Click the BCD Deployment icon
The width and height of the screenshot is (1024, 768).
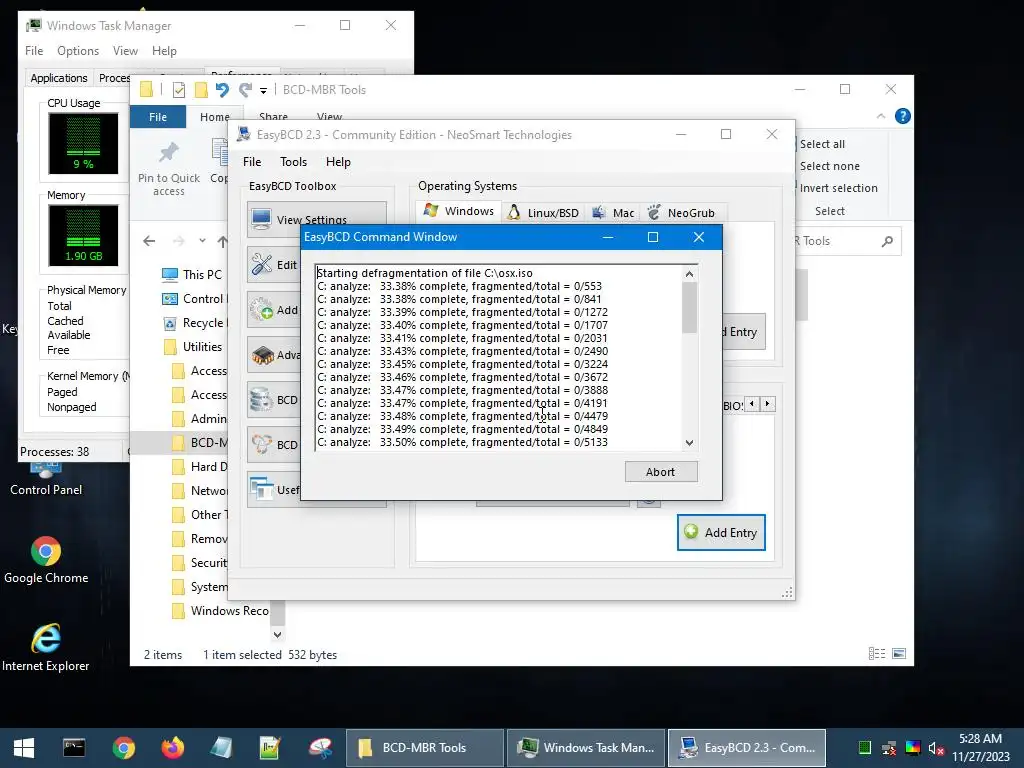tap(262, 445)
